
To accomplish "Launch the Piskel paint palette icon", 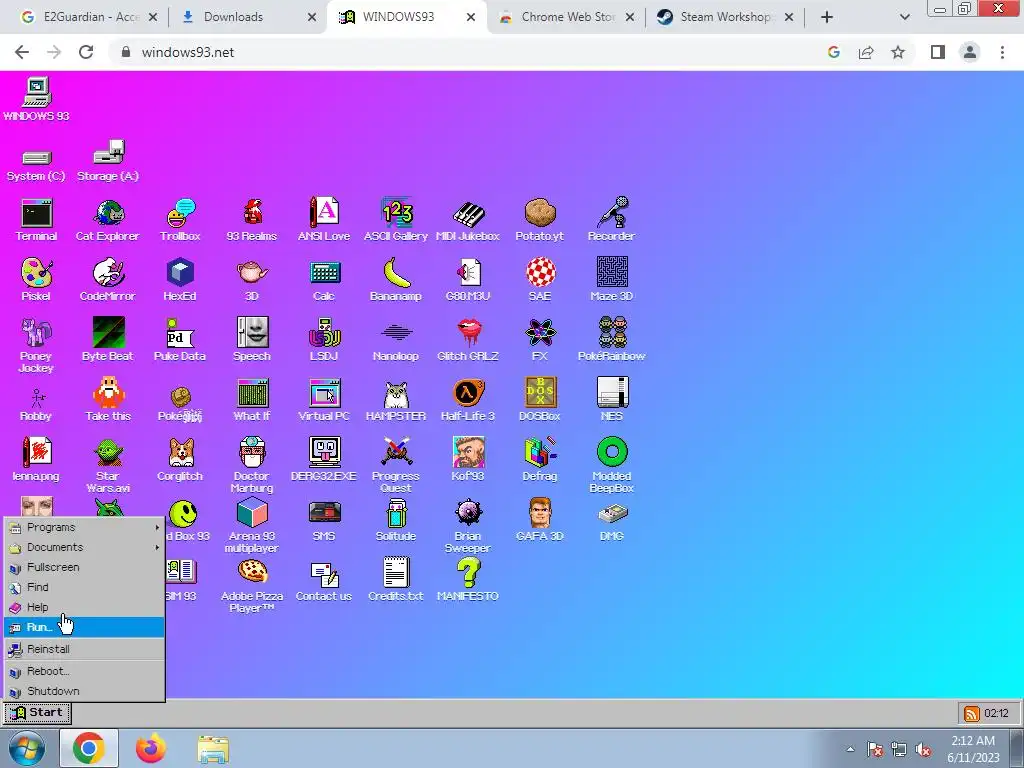I will tap(37, 280).
